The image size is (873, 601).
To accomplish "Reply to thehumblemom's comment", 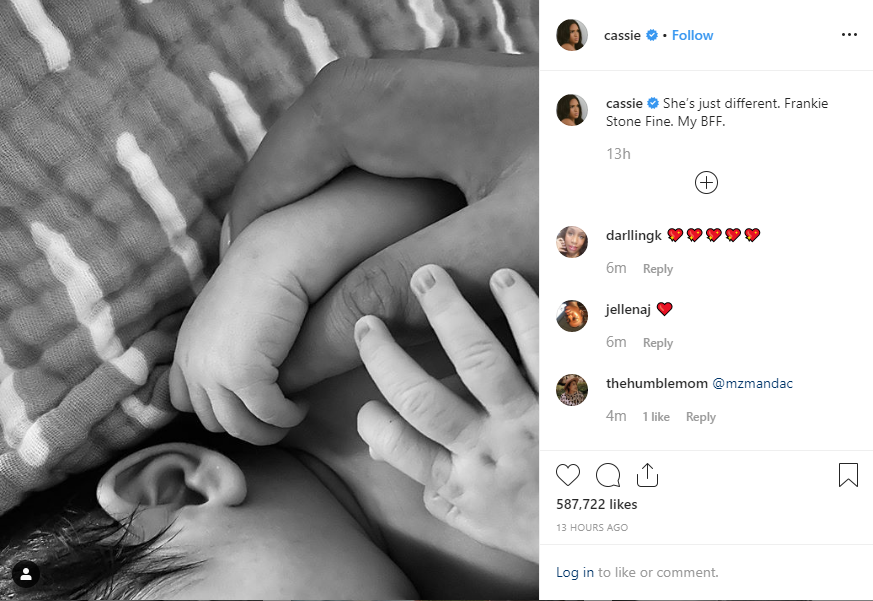I will click(700, 417).
